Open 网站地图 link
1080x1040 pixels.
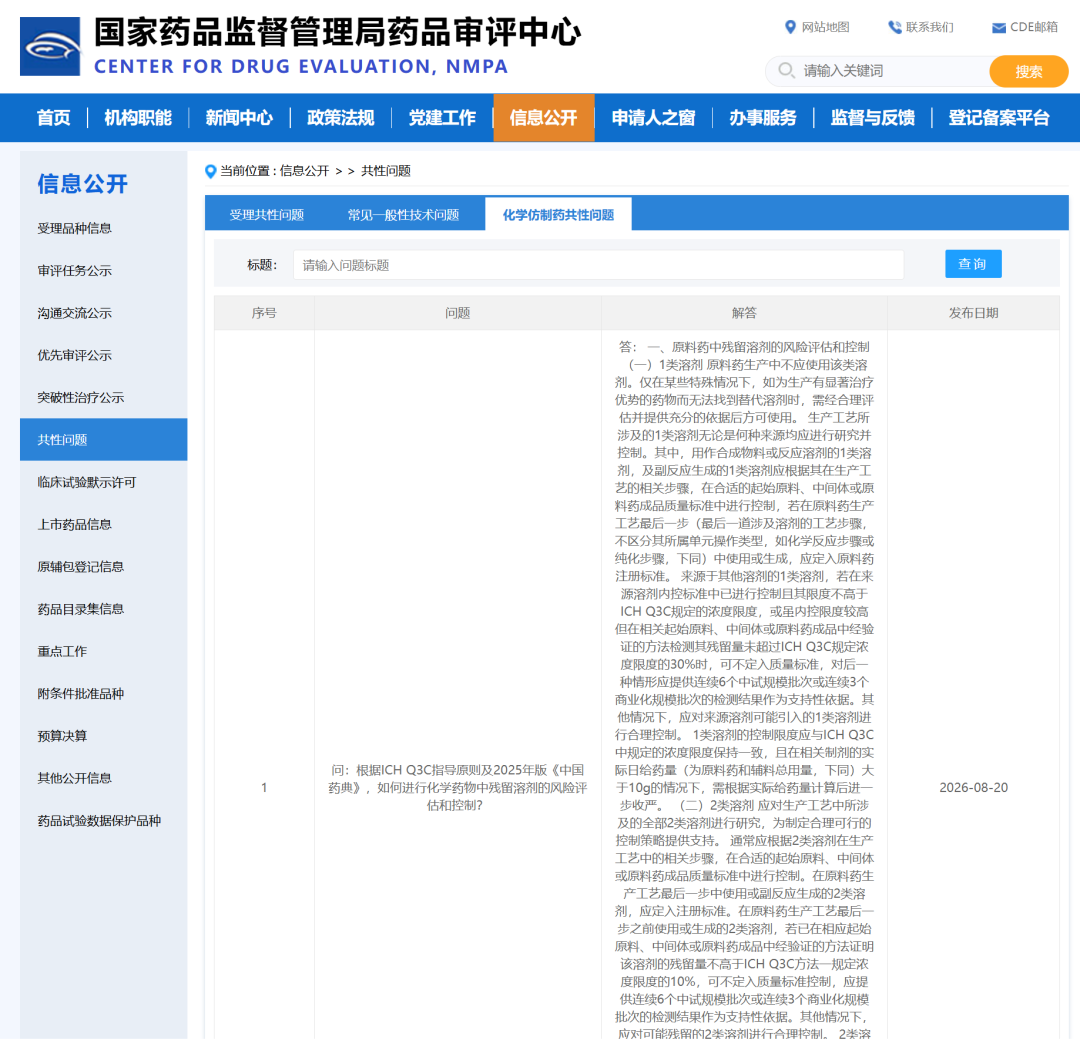825,27
